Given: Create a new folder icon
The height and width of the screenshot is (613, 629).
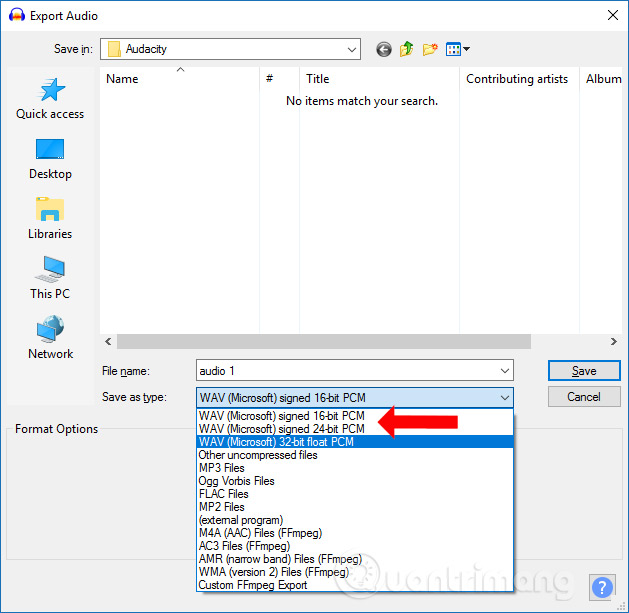Looking at the screenshot, I should pos(430,49).
